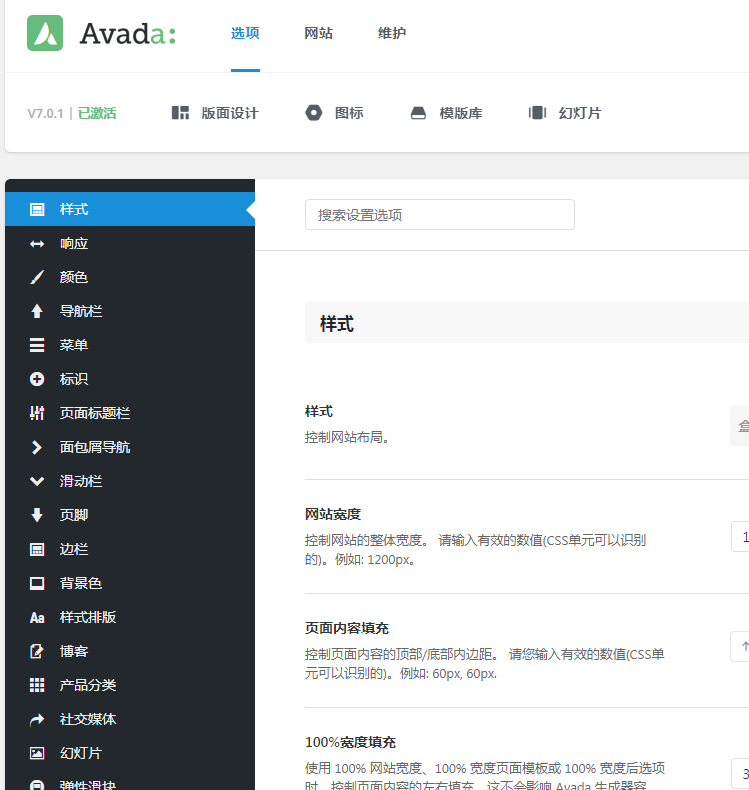Click the 响应 double-arrow icon
This screenshot has height=790, width=749.
point(37,244)
